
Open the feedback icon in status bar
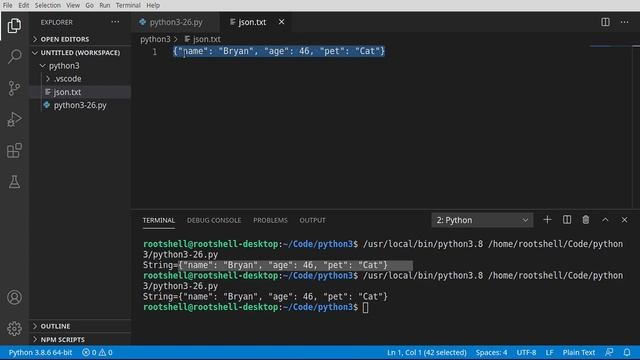[x=609, y=352]
